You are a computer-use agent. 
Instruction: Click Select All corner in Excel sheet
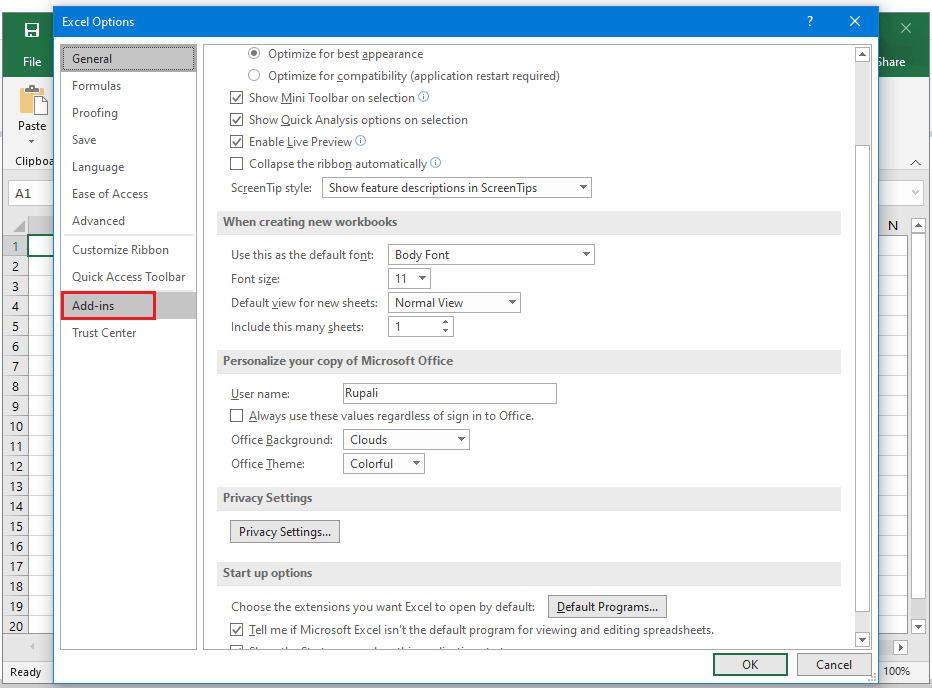point(19,225)
